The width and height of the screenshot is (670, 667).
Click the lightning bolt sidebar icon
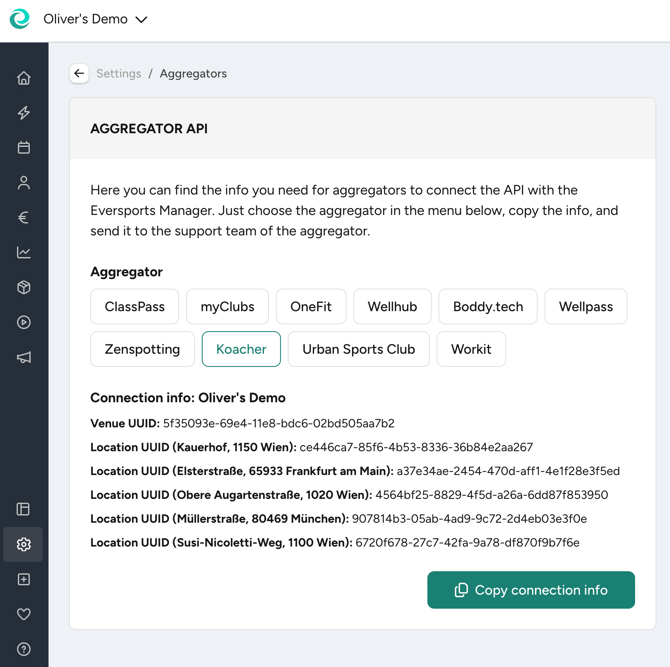pyautogui.click(x=24, y=113)
